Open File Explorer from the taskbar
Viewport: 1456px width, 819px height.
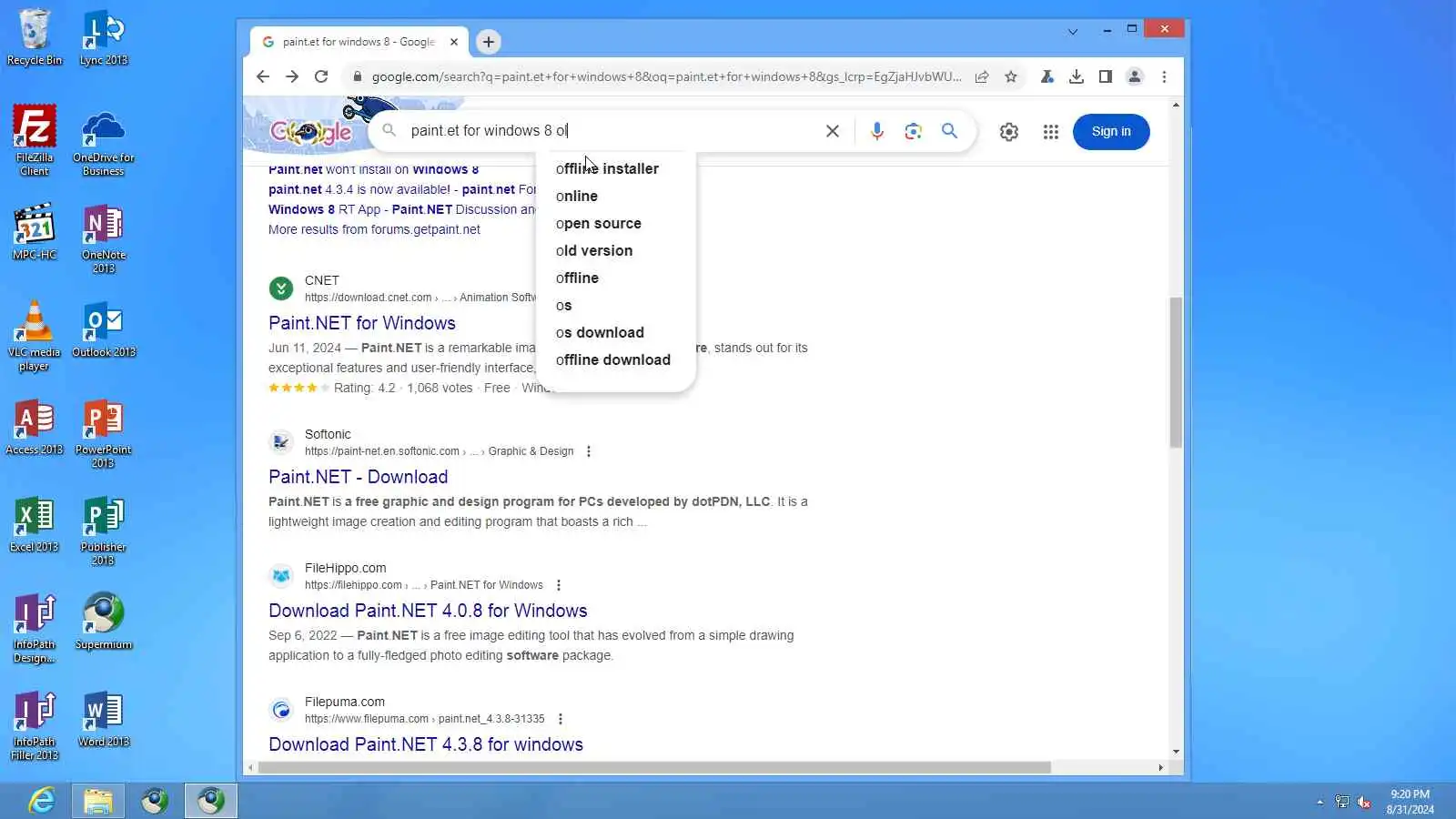pos(98,801)
